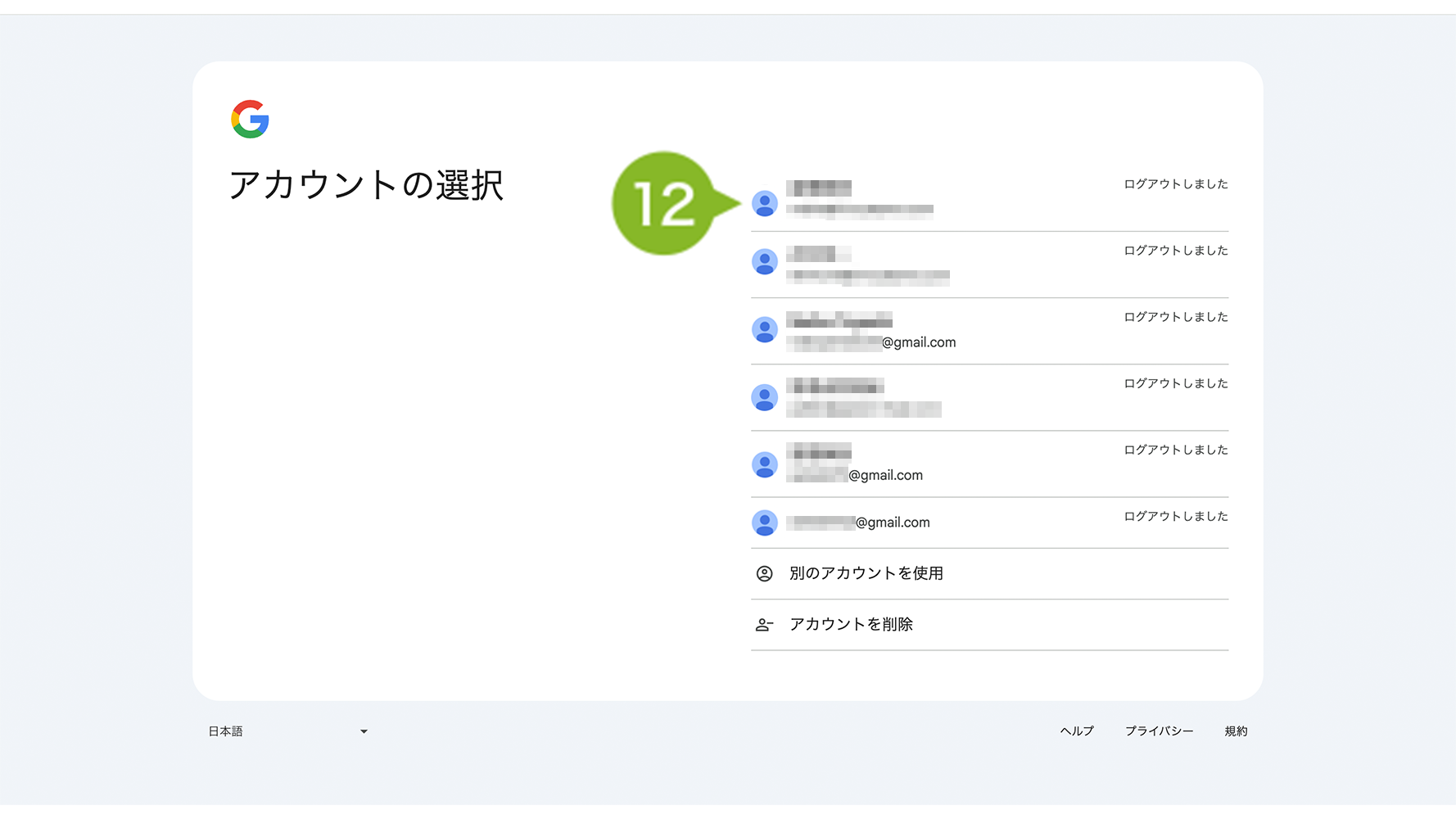The height and width of the screenshot is (819, 1456).
Task: Select the fourth account avatar in the list
Action: (764, 398)
